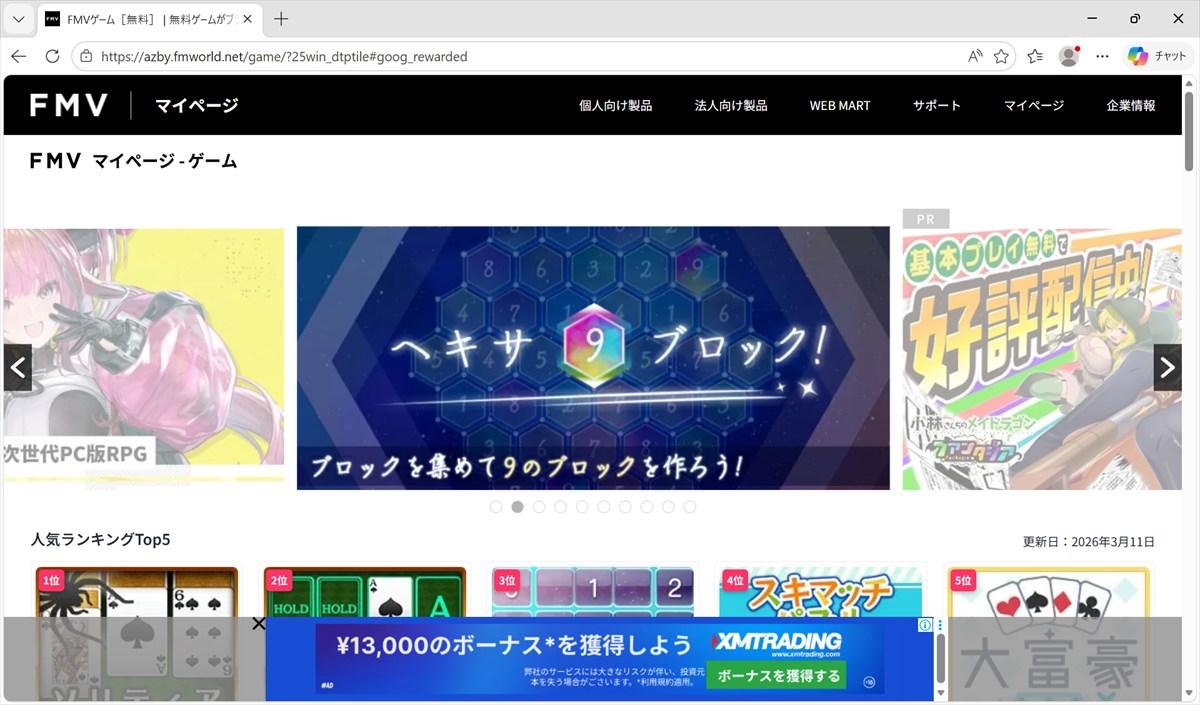
Task: Show previous carousel slide with left arrow
Action: (x=18, y=368)
